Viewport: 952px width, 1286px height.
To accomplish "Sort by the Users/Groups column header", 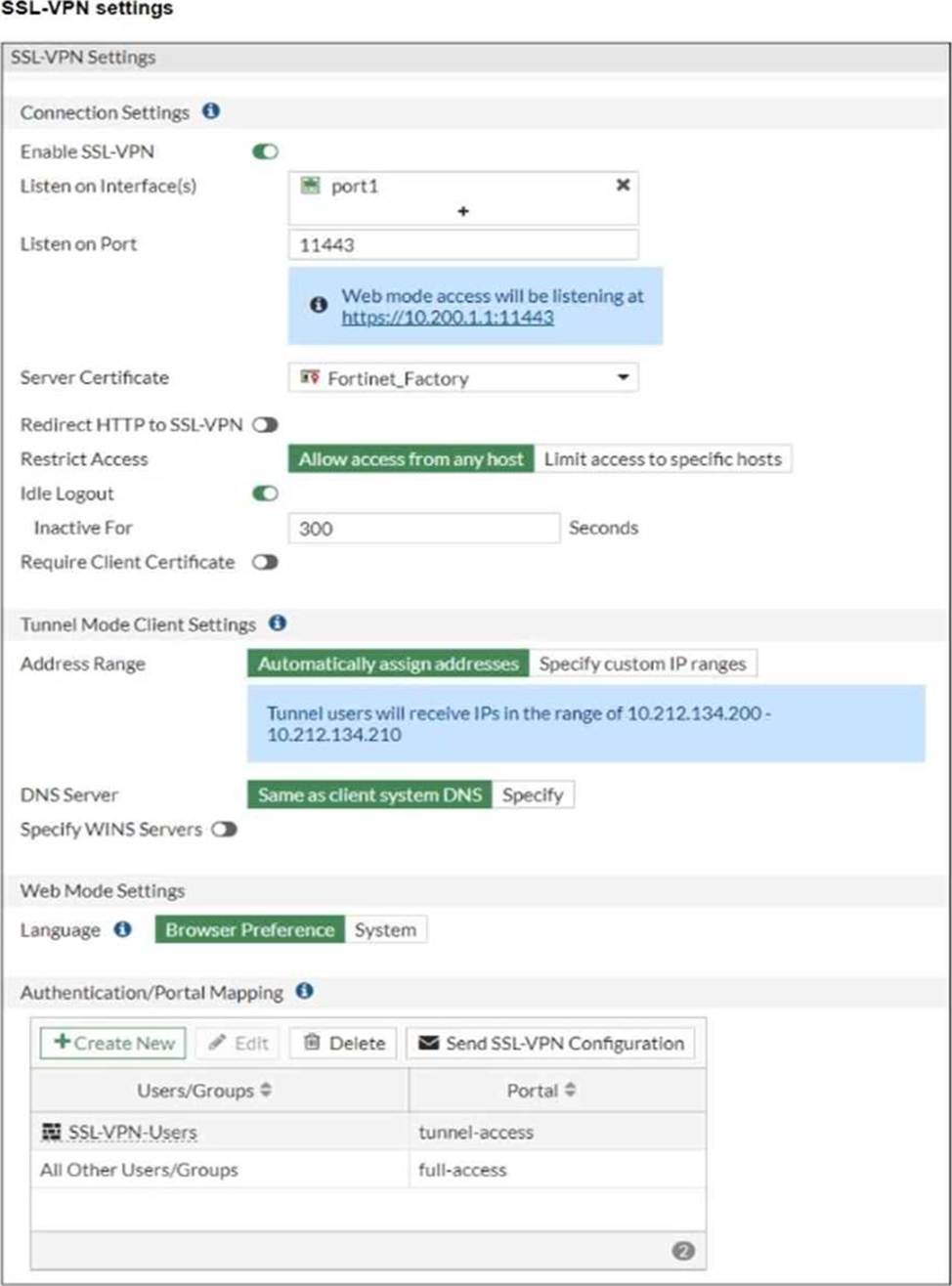I will [x=204, y=1091].
